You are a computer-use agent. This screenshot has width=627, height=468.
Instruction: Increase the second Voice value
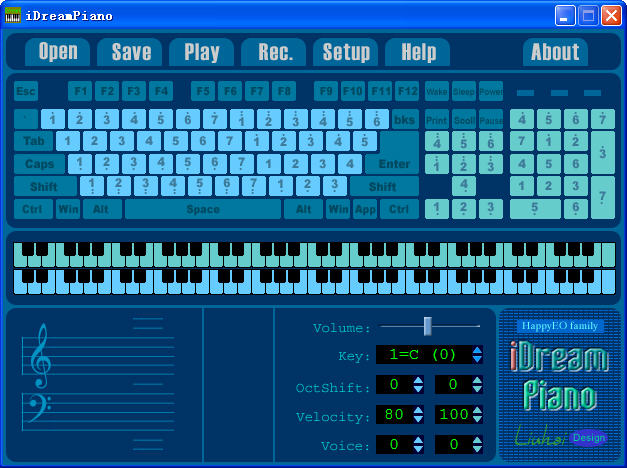477,440
